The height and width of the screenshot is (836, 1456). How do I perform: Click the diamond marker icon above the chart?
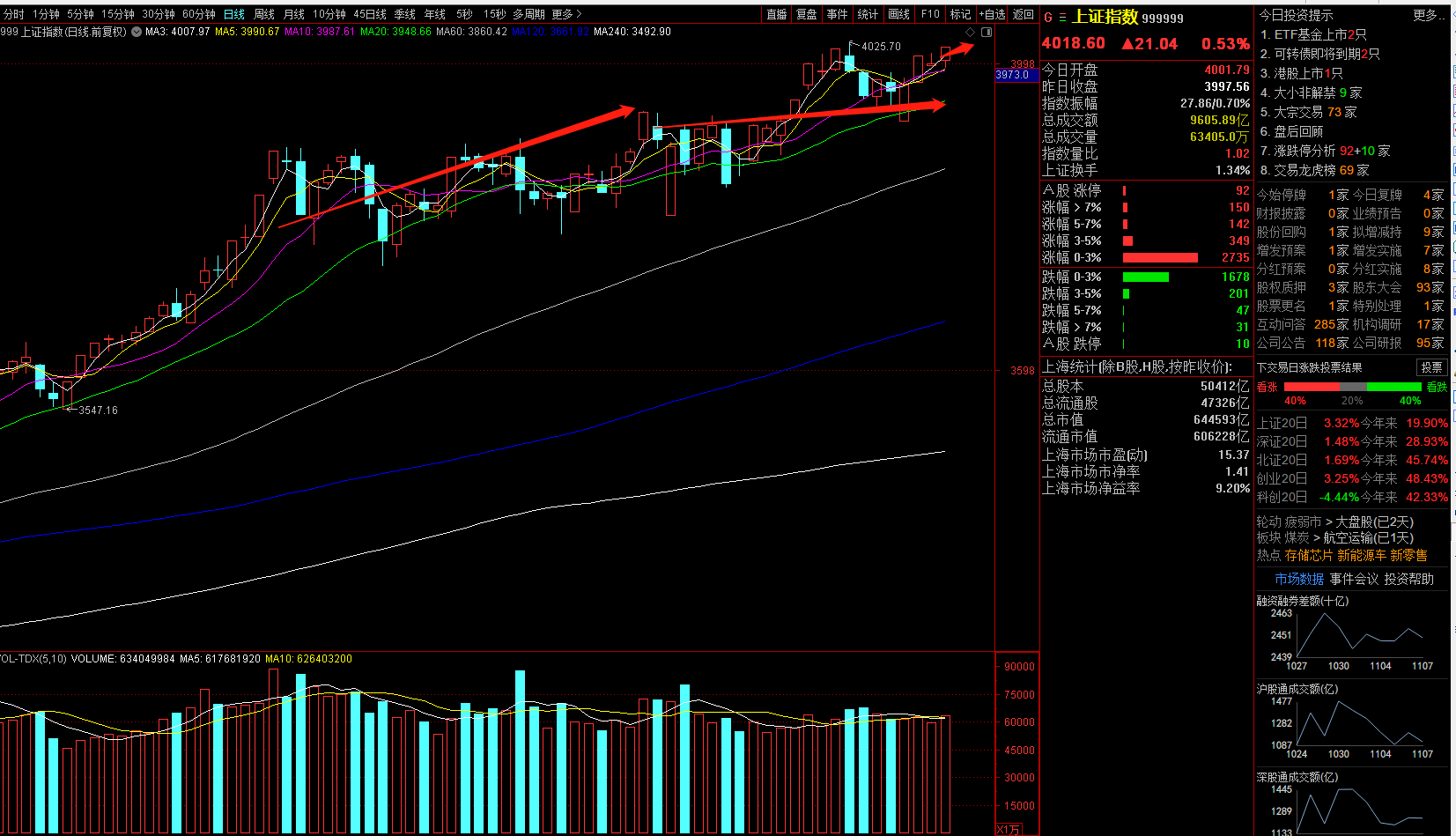971,32
